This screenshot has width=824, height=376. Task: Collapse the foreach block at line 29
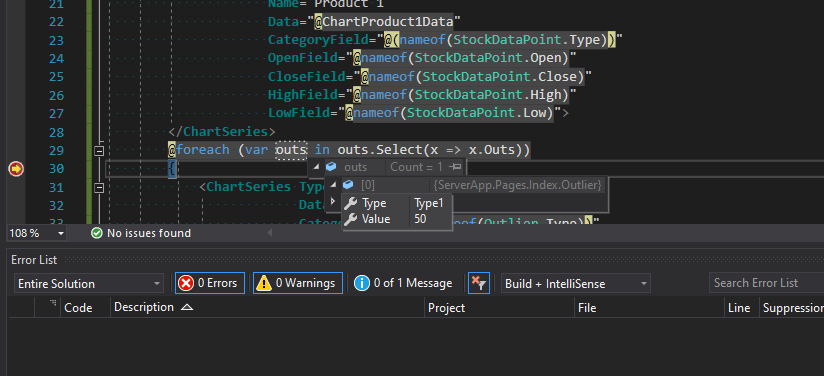[x=99, y=151]
